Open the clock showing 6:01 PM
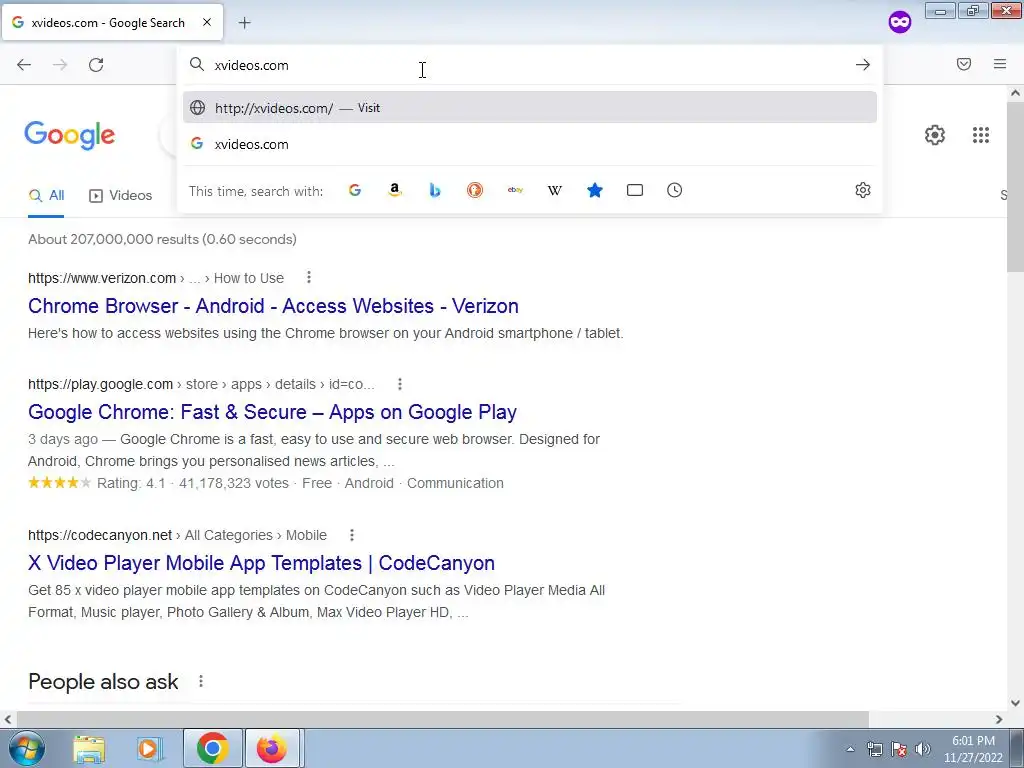 click(x=973, y=749)
